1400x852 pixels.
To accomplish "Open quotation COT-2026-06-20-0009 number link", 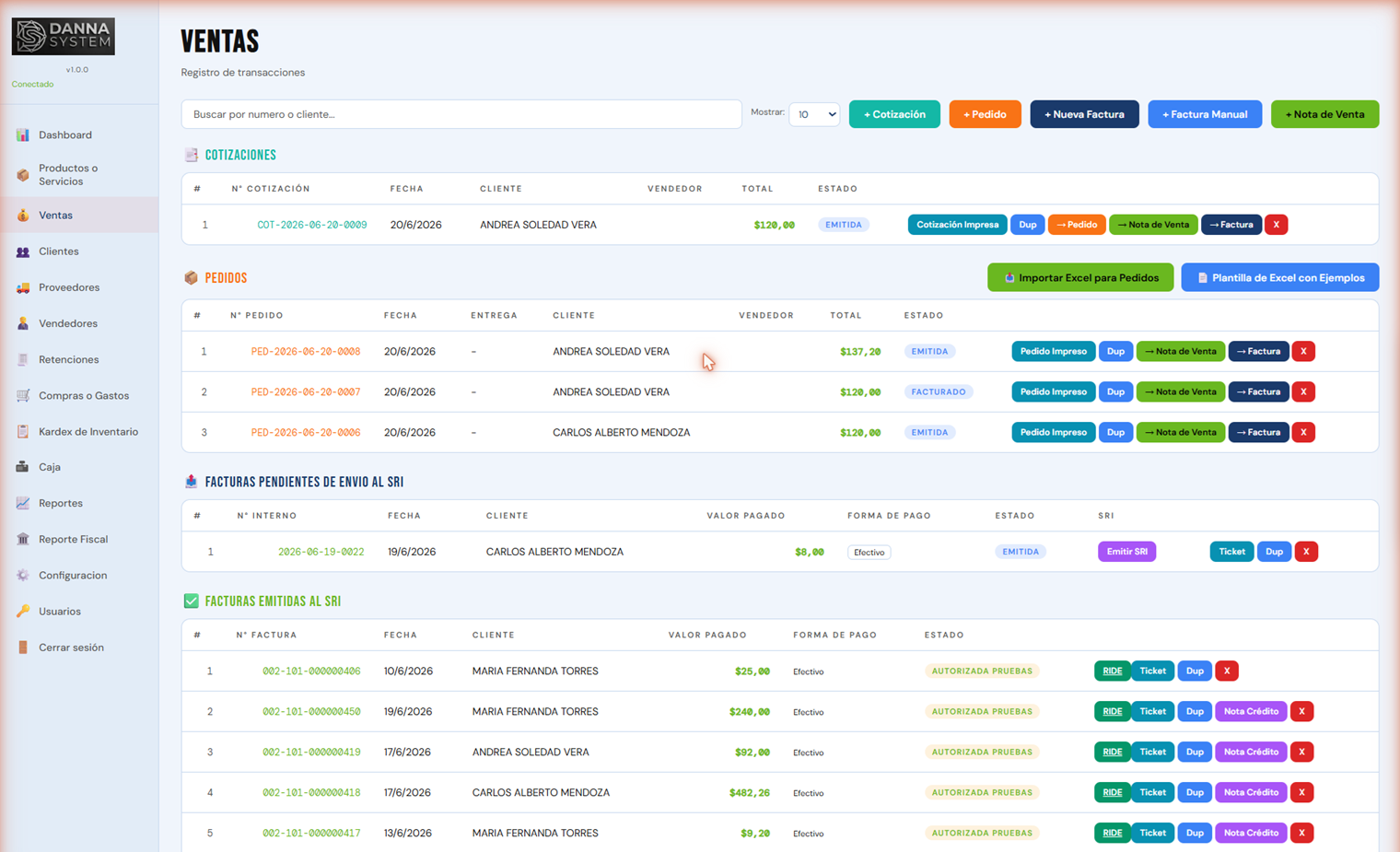I will pos(312,225).
